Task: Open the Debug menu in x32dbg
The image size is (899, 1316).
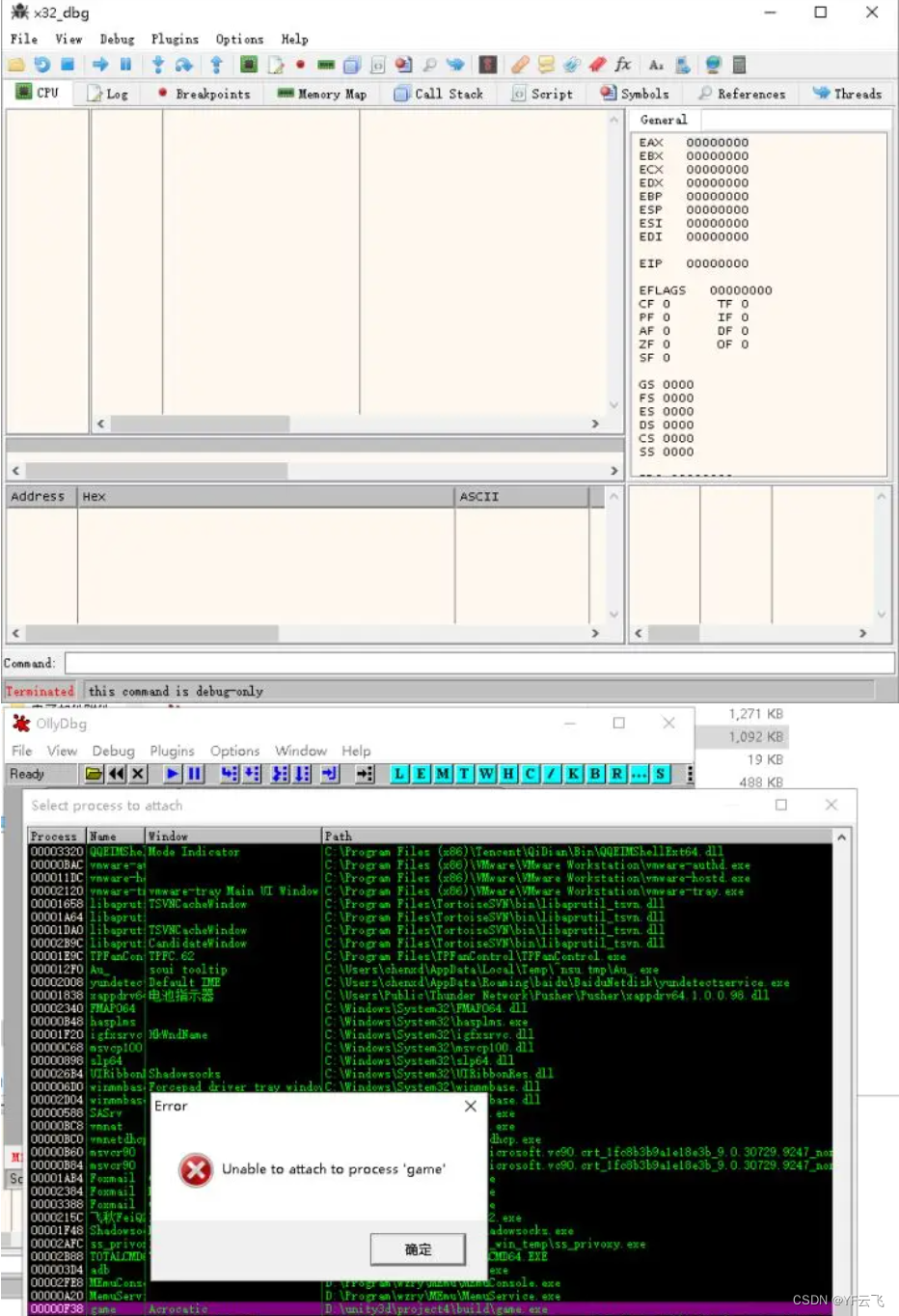Action: (x=117, y=40)
